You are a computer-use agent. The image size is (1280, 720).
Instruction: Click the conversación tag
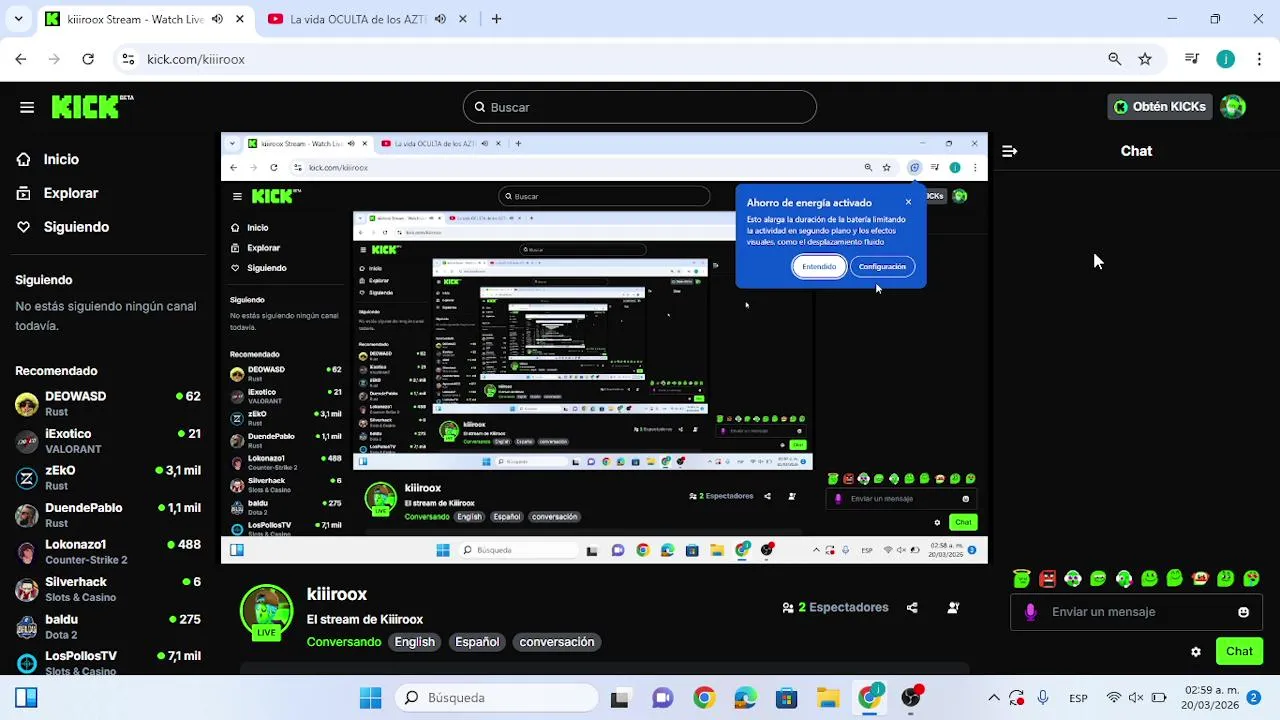pos(557,642)
